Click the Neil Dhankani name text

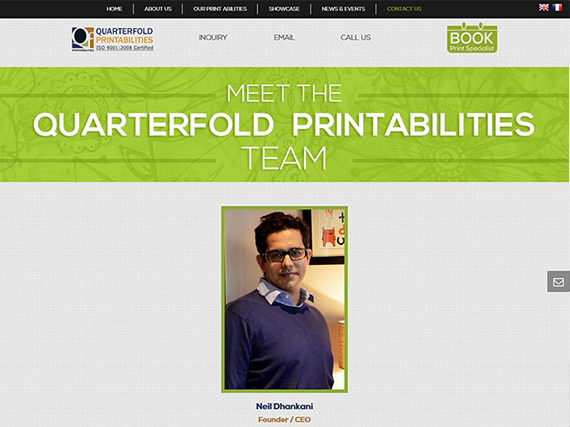pyautogui.click(x=284, y=406)
